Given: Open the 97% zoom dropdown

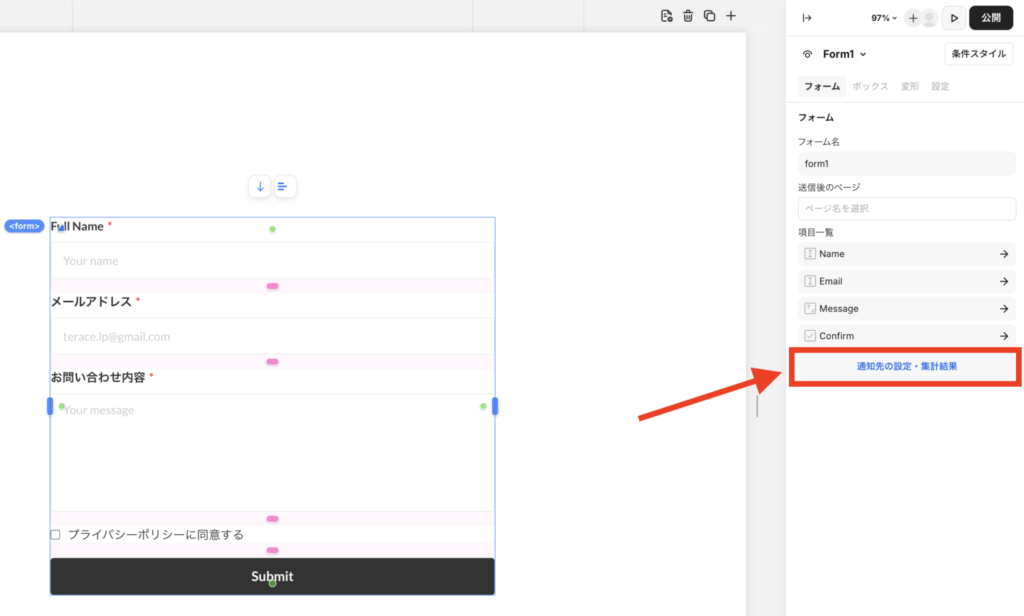Looking at the screenshot, I should 884,18.
